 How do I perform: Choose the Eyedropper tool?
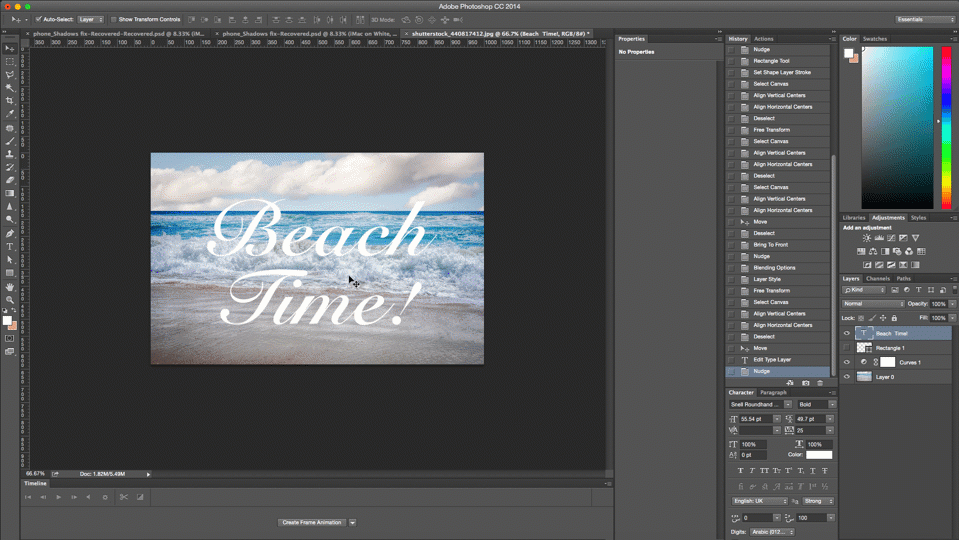pos(10,114)
